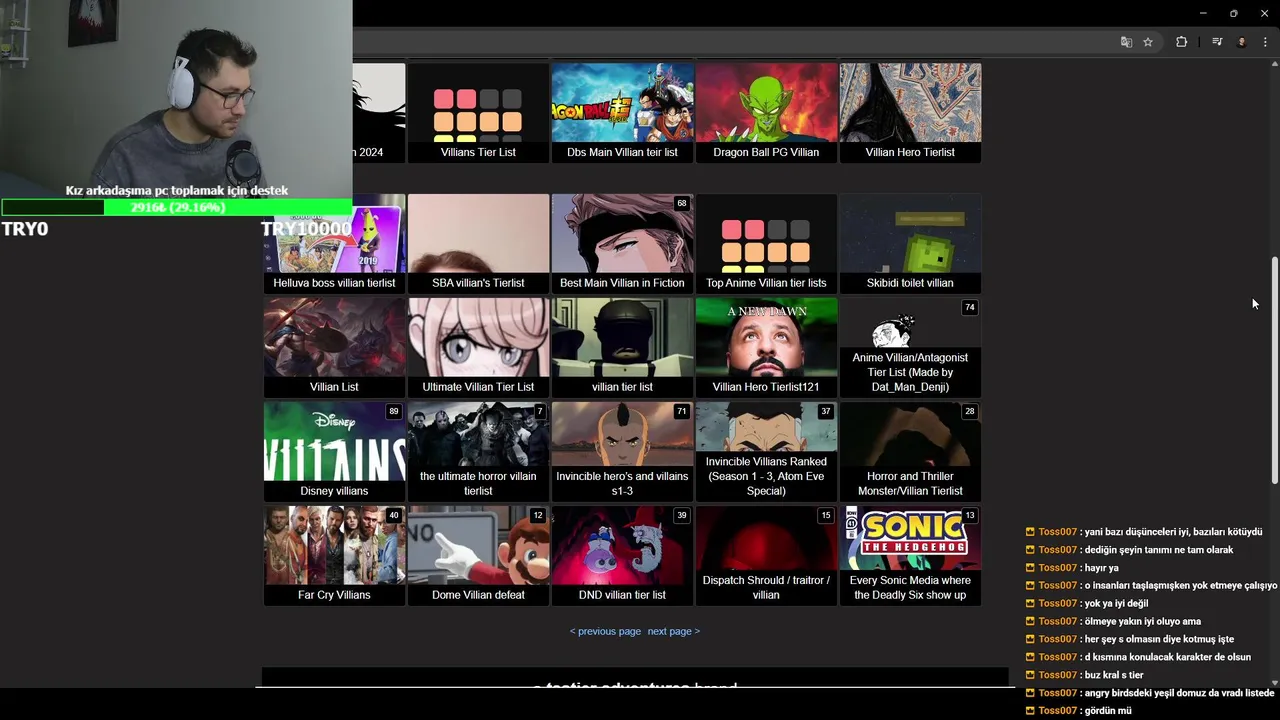
Task: Bookmark this page with the star icon
Action: (1148, 42)
